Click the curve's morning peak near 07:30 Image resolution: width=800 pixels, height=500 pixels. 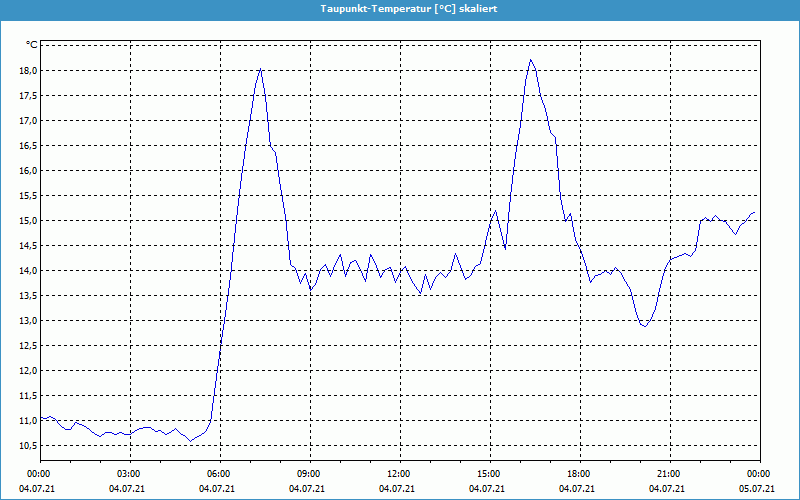(260, 69)
